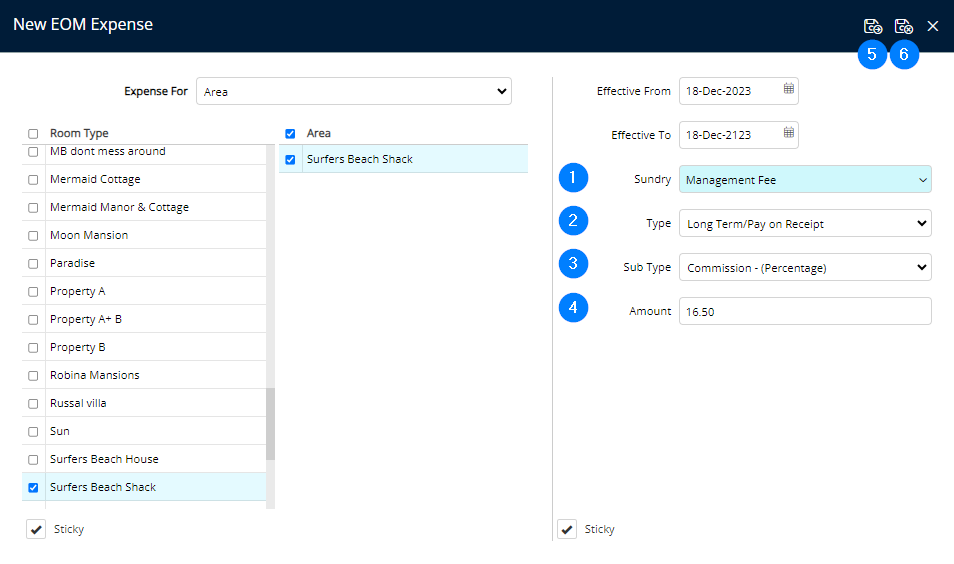Screen dimensions: 954x564
Task: Check the Property B room type
Action: [x=33, y=348]
